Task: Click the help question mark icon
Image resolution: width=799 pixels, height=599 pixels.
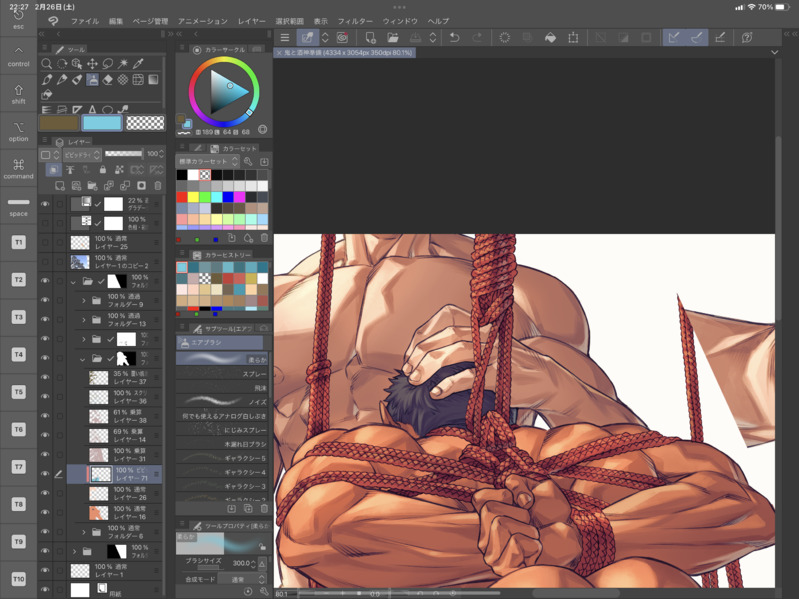Action: (747, 38)
